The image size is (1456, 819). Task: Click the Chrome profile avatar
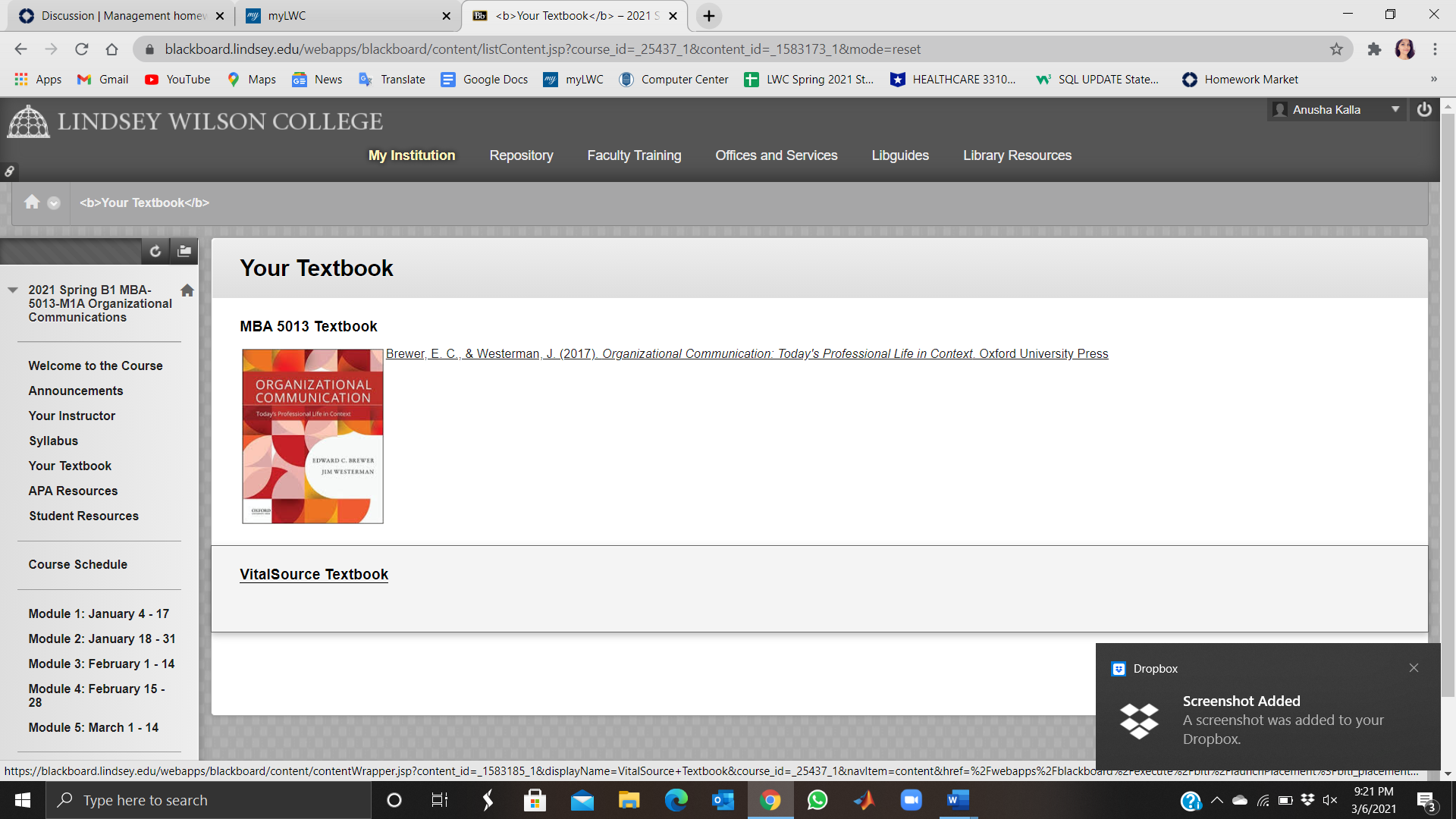coord(1405,49)
